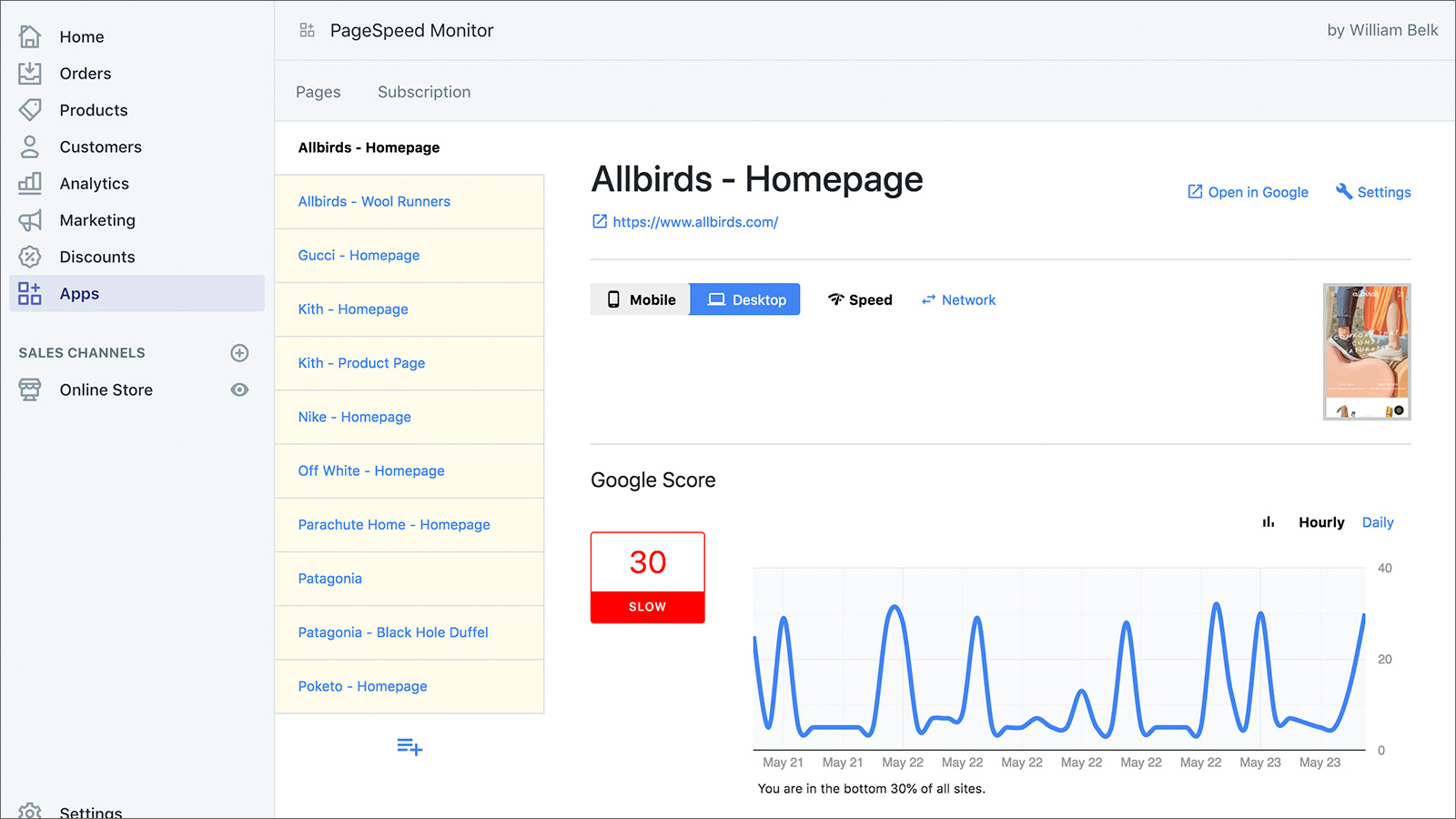The height and width of the screenshot is (819, 1456).
Task: Open page Settings with wrench icon
Action: click(1373, 192)
